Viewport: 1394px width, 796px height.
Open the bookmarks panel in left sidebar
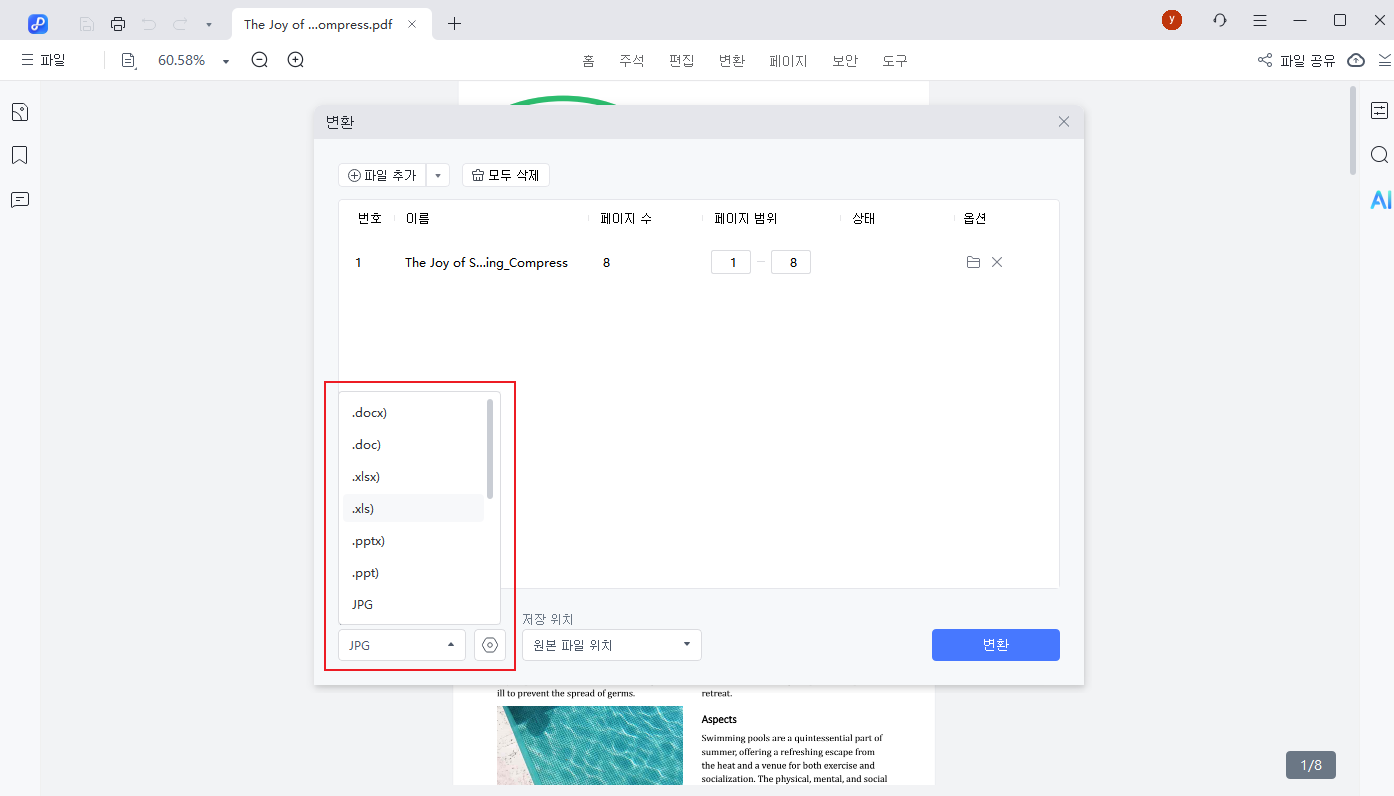click(20, 155)
